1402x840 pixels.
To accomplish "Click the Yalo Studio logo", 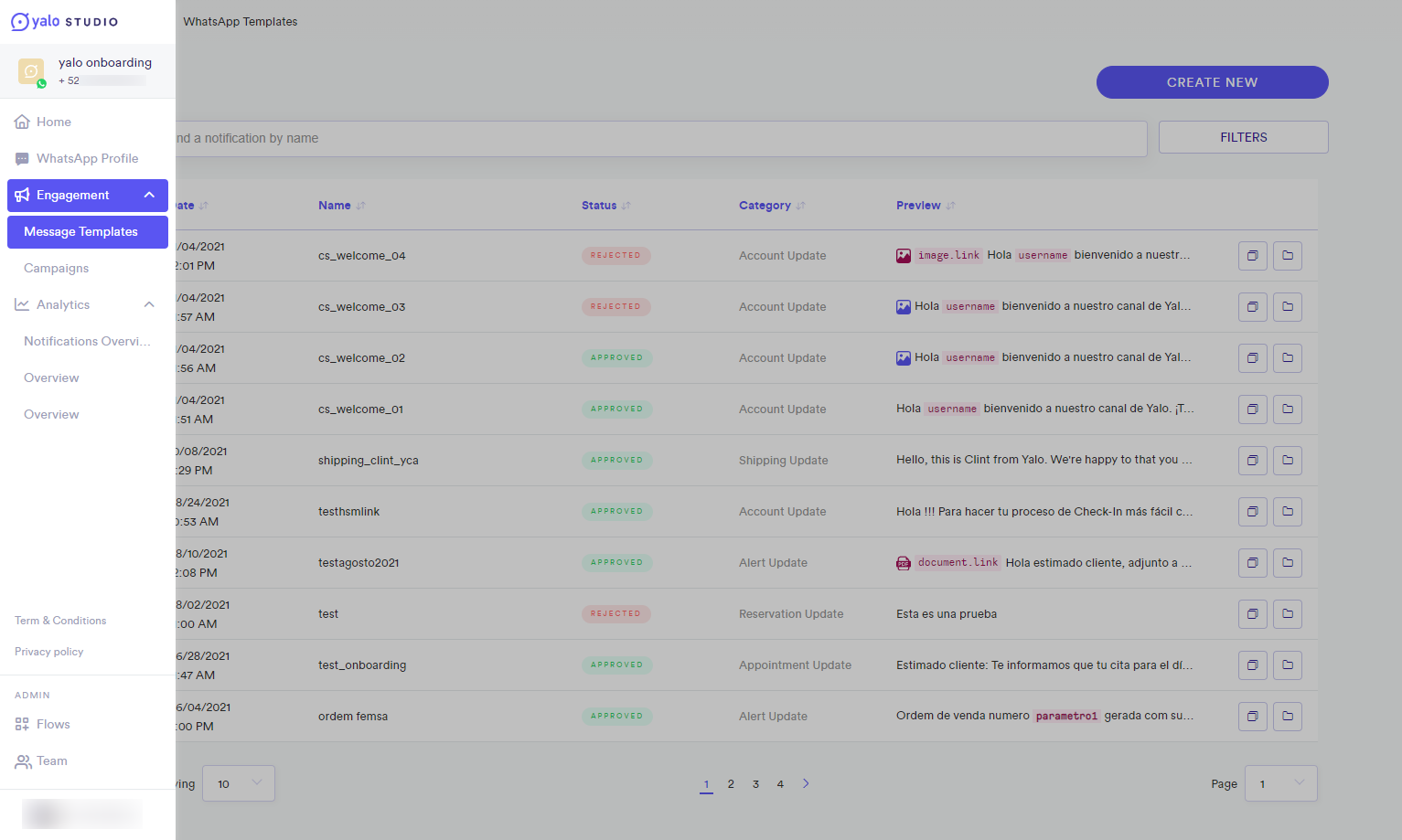I will tap(64, 21).
